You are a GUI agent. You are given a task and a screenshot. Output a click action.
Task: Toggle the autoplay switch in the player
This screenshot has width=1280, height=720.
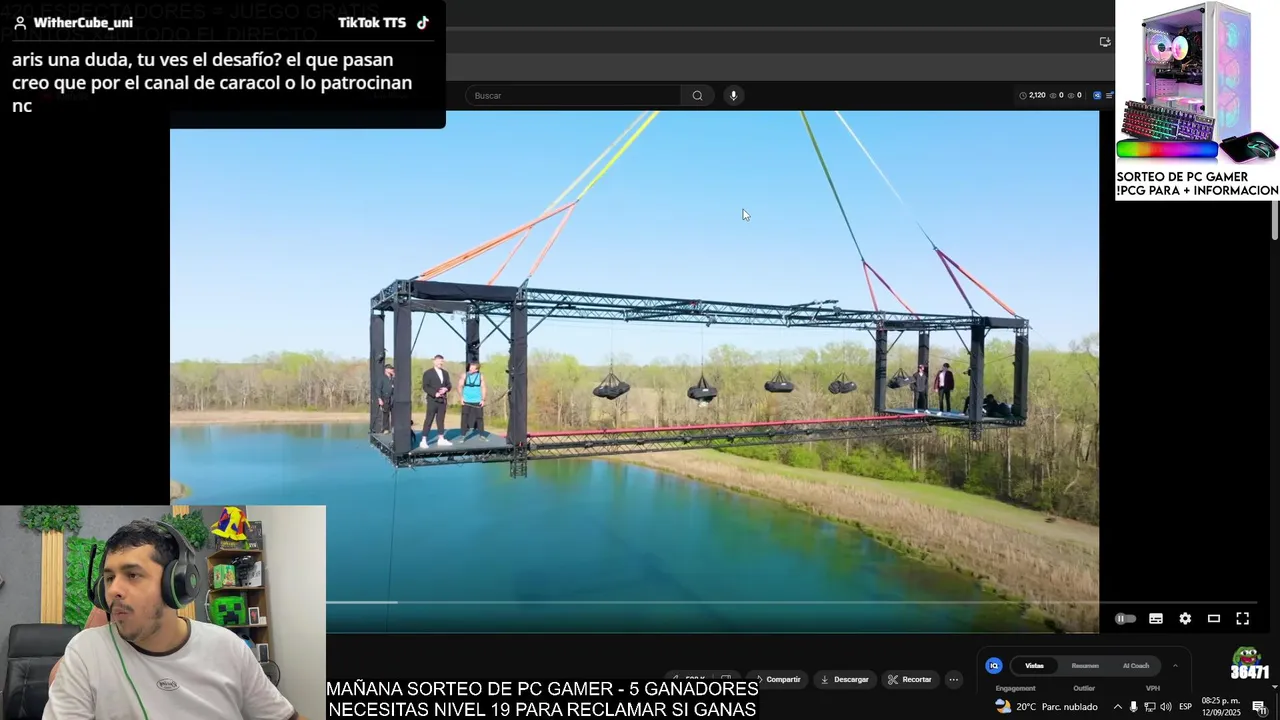point(1125,619)
